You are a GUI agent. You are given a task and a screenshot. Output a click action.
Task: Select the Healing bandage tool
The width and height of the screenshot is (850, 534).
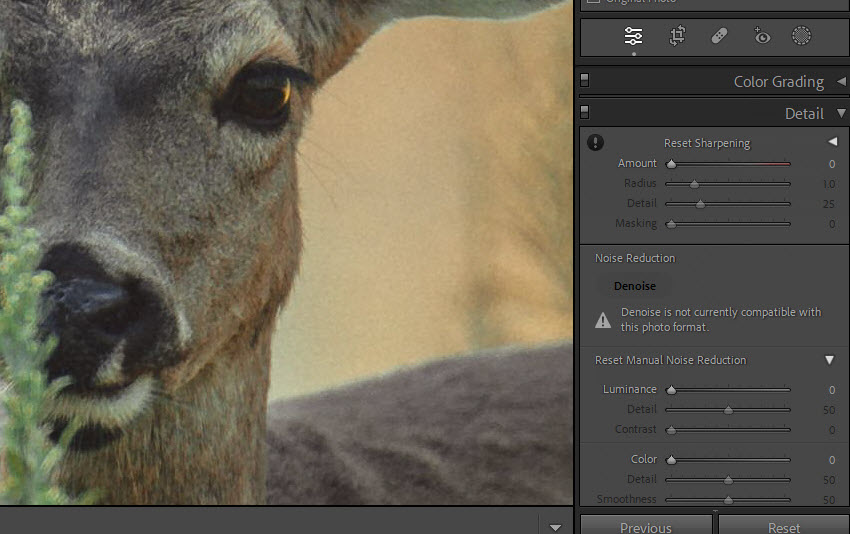point(719,36)
